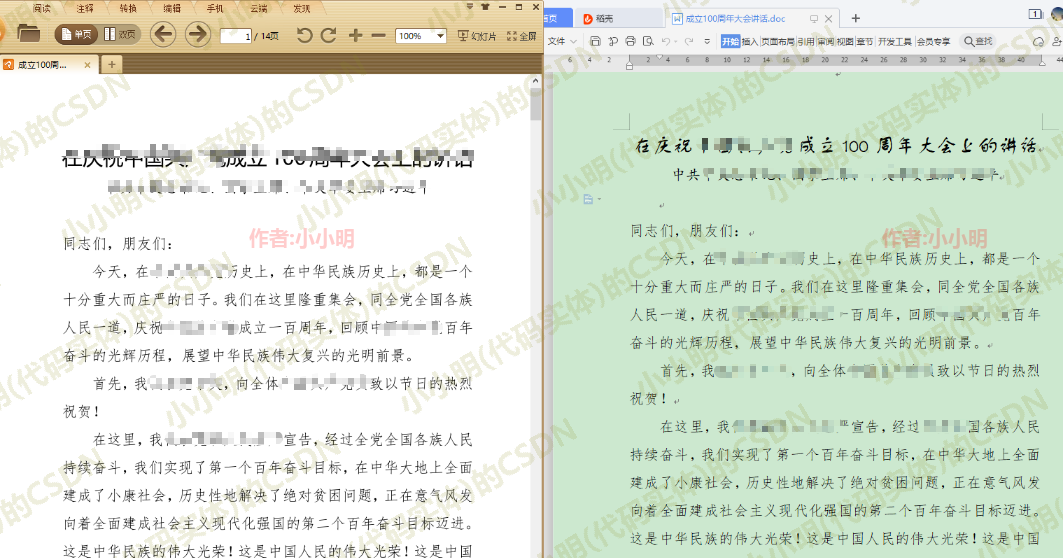Click window count icon in WPS titlebar
Image resolution: width=1063 pixels, height=558 pixels.
coord(1035,14)
